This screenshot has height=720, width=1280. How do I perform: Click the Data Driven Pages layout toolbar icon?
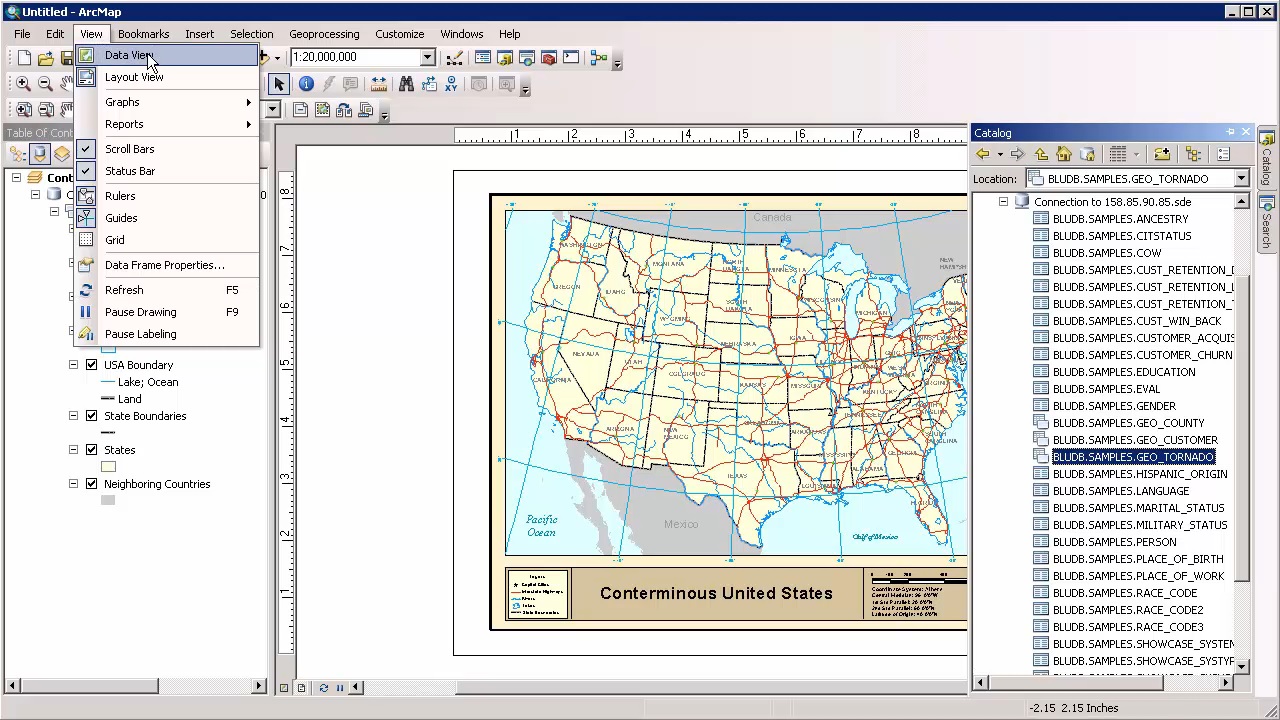point(366,110)
